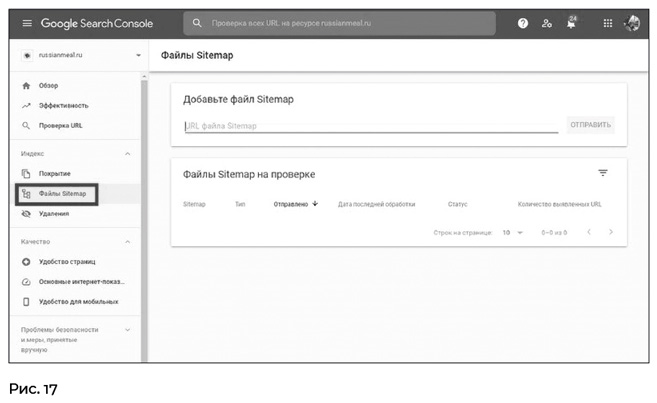The image size is (657, 403).
Task: Expand Проблемы безопасности section
Action: [x=127, y=330]
